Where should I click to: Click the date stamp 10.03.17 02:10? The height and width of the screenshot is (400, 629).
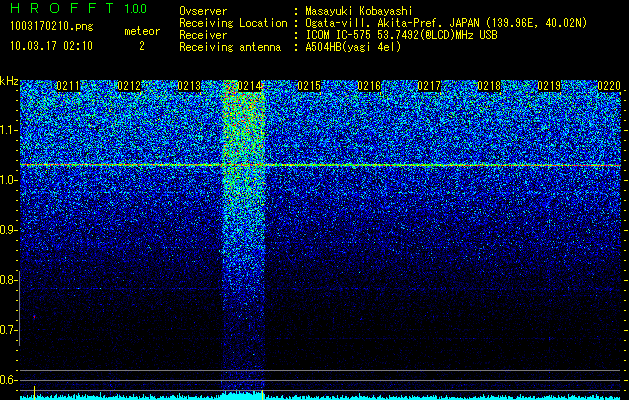pos(51,46)
